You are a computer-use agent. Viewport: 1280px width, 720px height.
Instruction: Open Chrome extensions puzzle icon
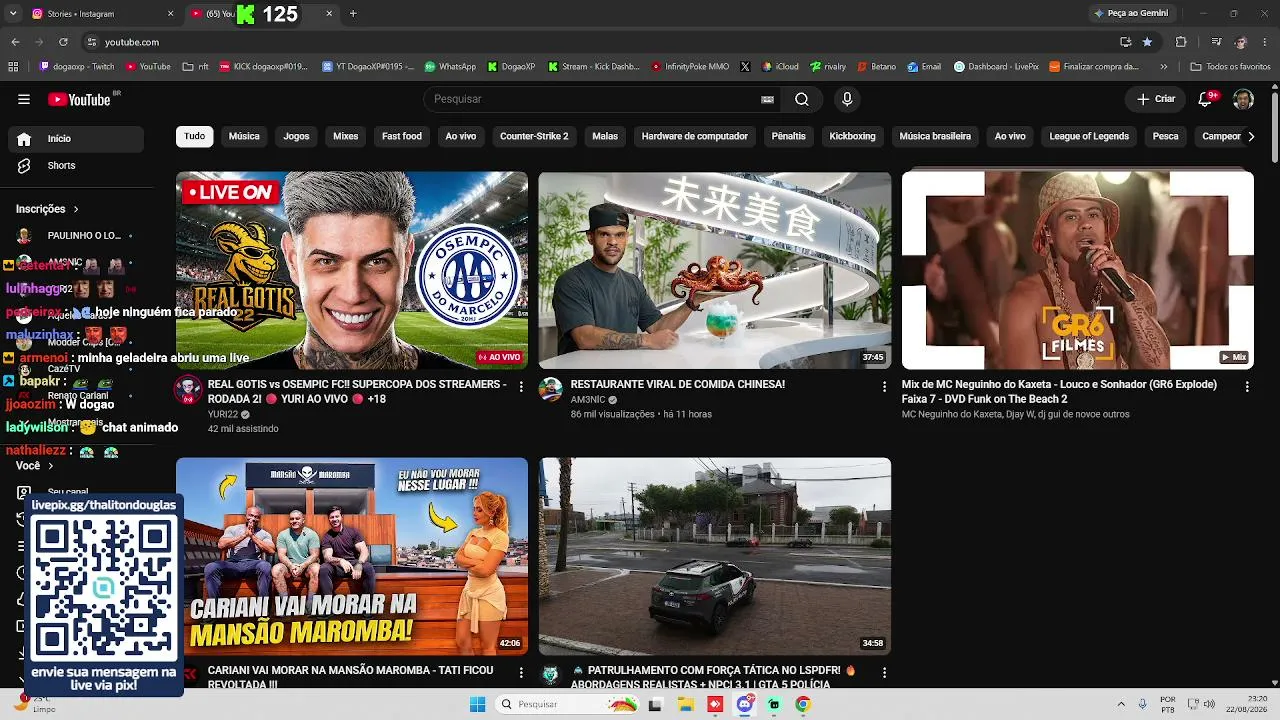tap(1181, 42)
